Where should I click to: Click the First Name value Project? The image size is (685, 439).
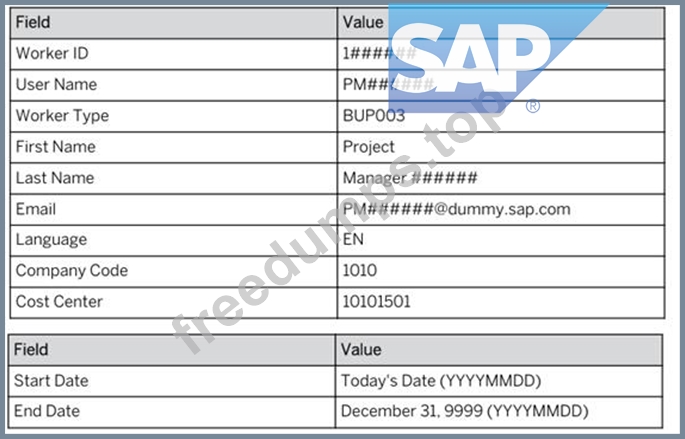tap(368, 147)
